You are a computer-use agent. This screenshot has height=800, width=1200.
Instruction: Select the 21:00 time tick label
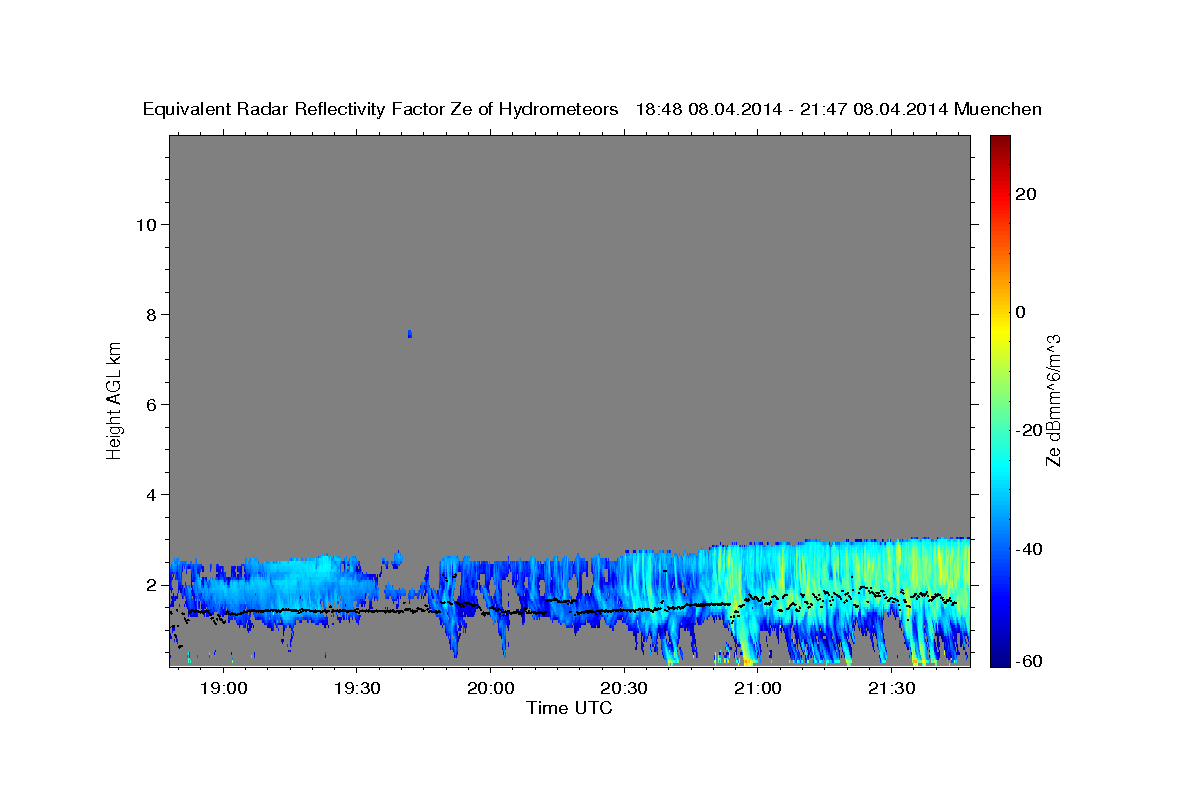(757, 689)
